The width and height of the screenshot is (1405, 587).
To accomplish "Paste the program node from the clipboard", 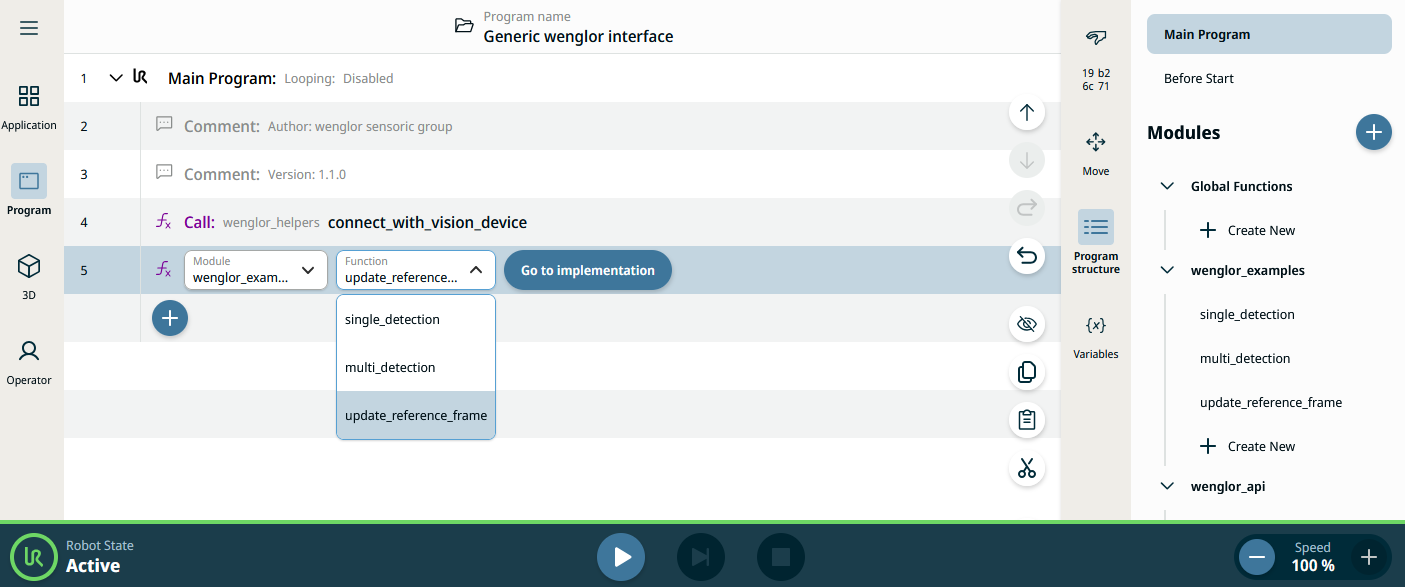I will pyautogui.click(x=1027, y=420).
